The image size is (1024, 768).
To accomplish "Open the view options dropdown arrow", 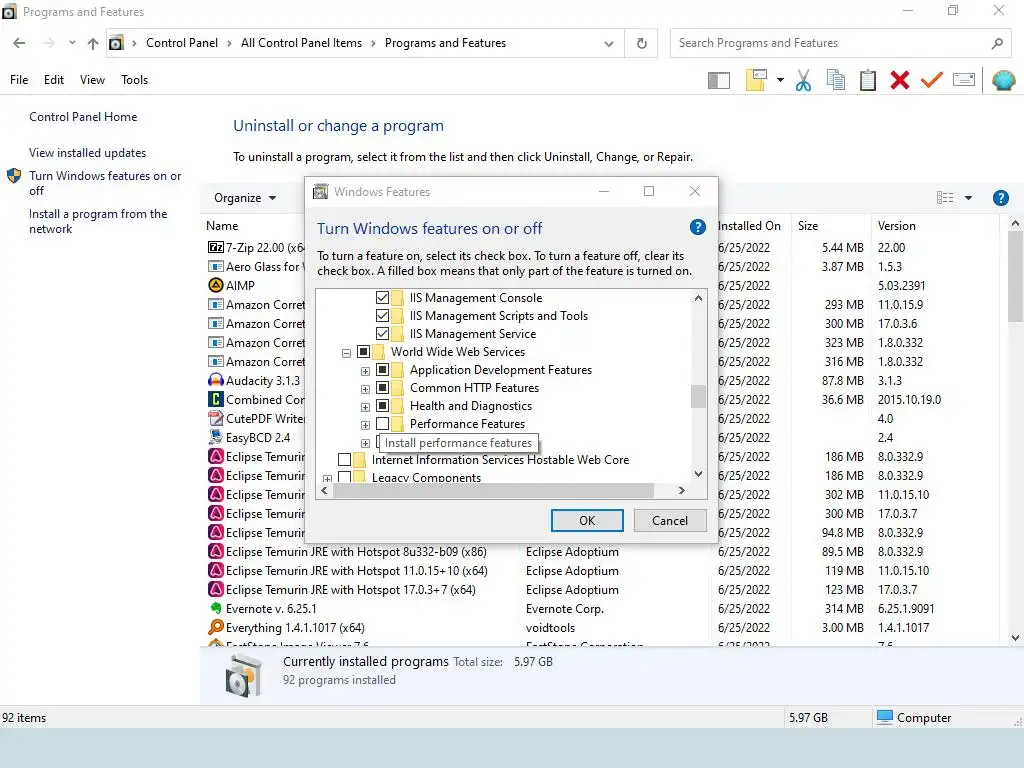I will 968,198.
